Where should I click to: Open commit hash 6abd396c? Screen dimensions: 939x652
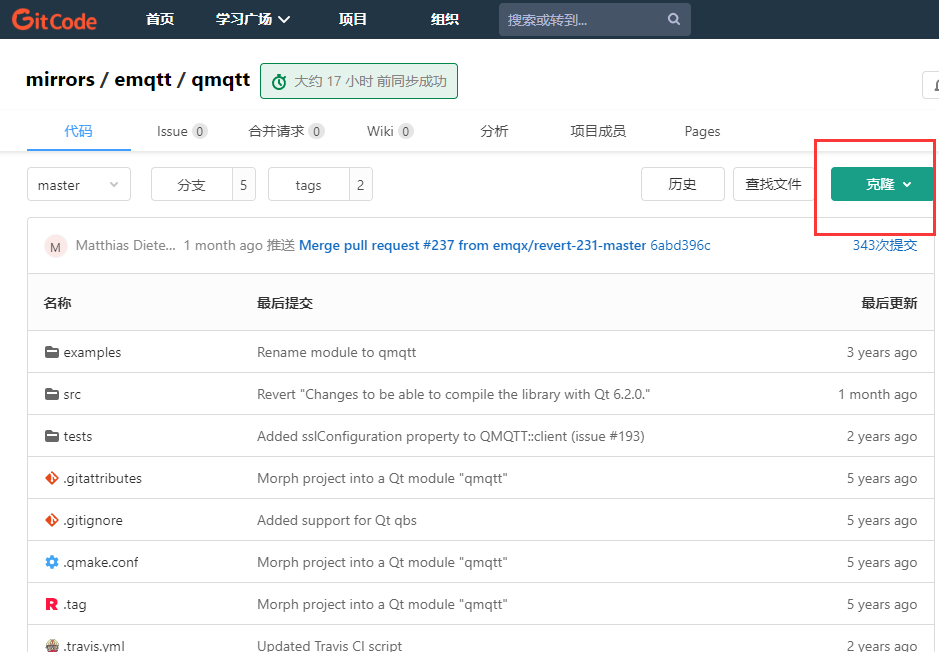tap(680, 245)
